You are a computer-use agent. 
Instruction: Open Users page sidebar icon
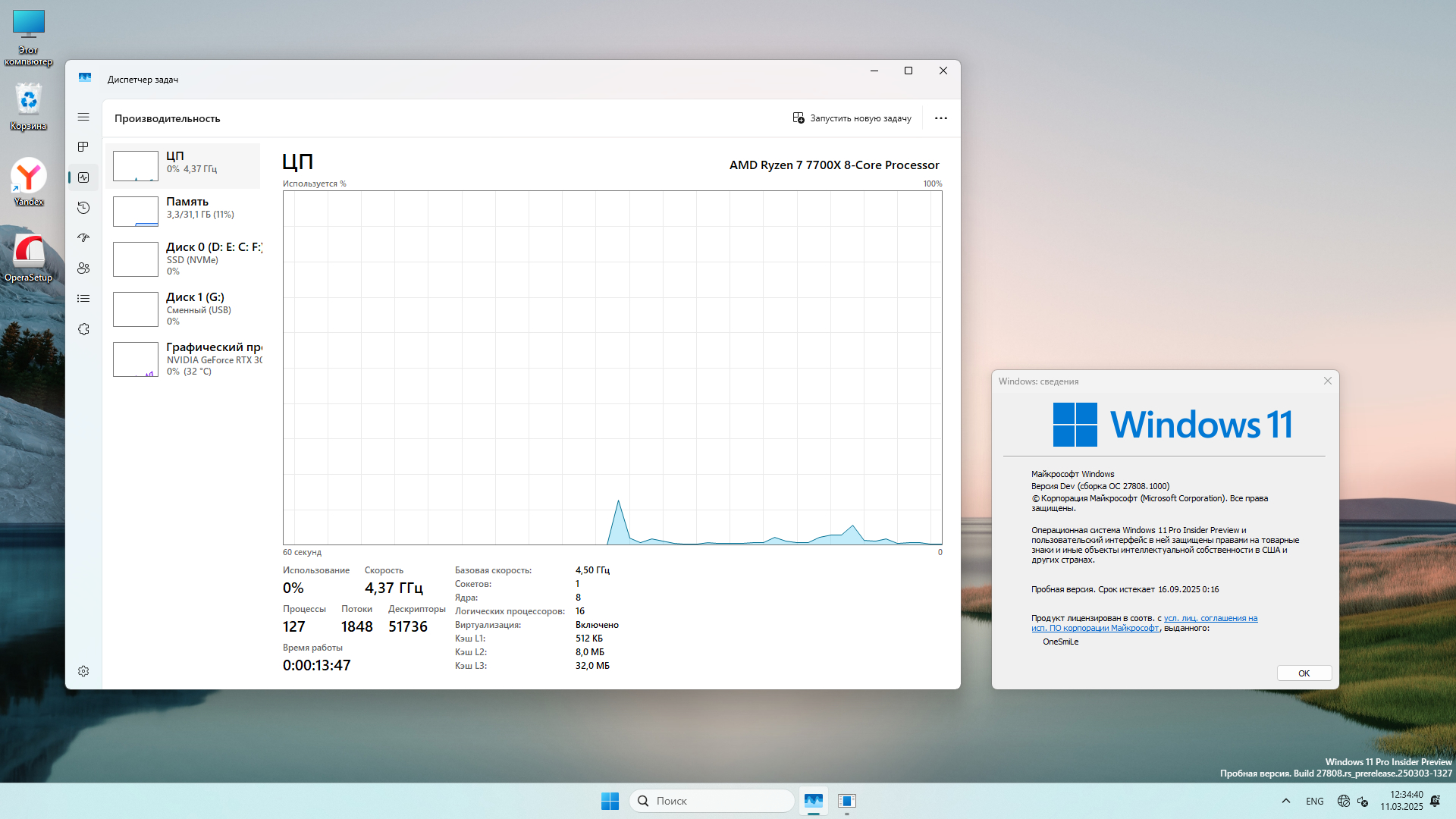[x=83, y=268]
